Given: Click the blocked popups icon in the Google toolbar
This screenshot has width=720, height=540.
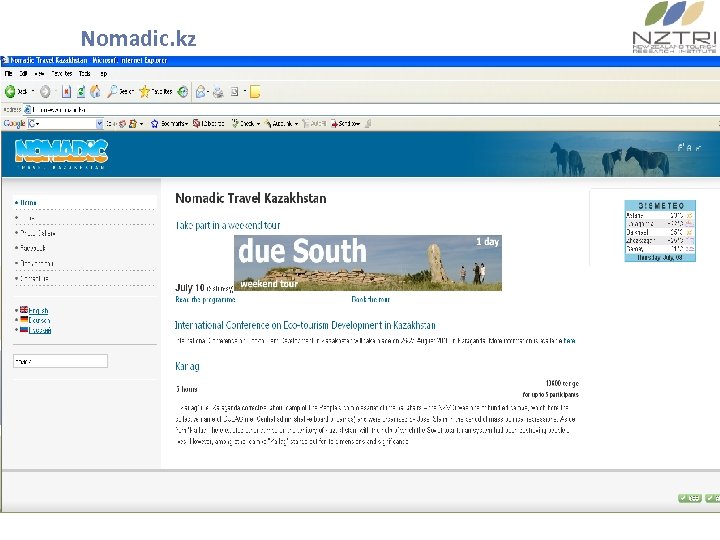Looking at the screenshot, I should tap(196, 124).
